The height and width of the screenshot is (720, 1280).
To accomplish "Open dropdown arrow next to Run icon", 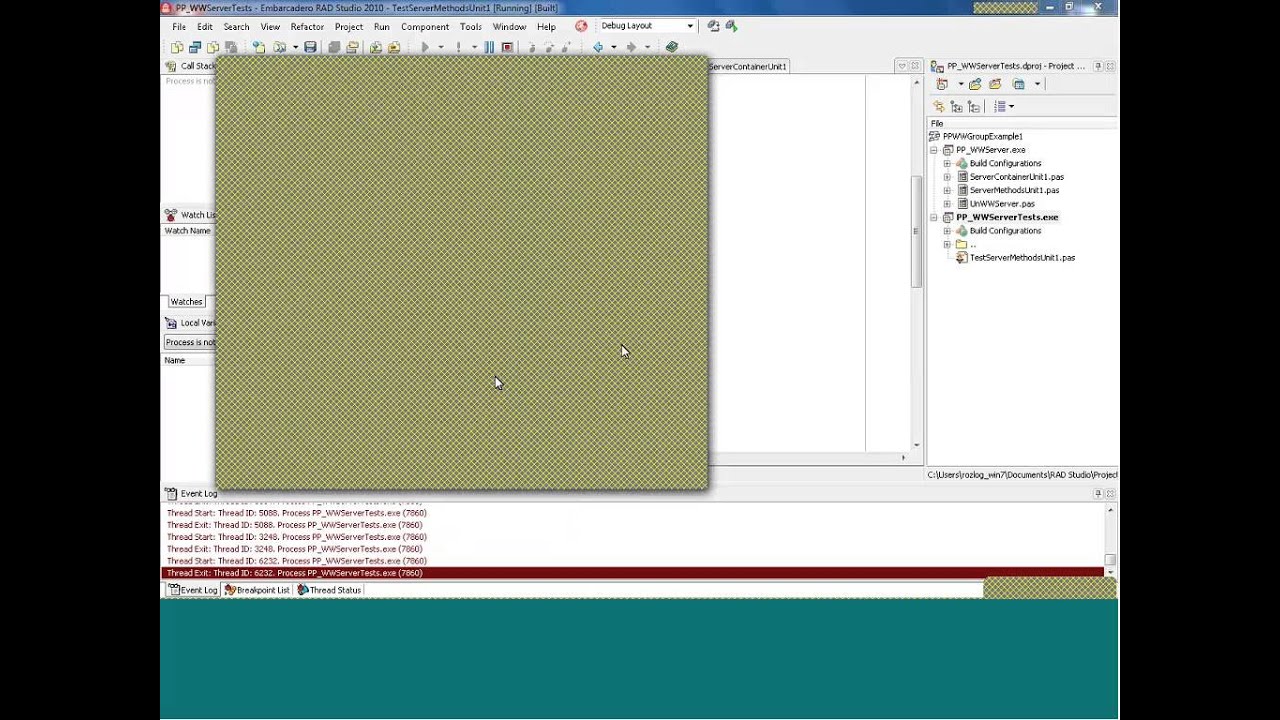I will 441,47.
